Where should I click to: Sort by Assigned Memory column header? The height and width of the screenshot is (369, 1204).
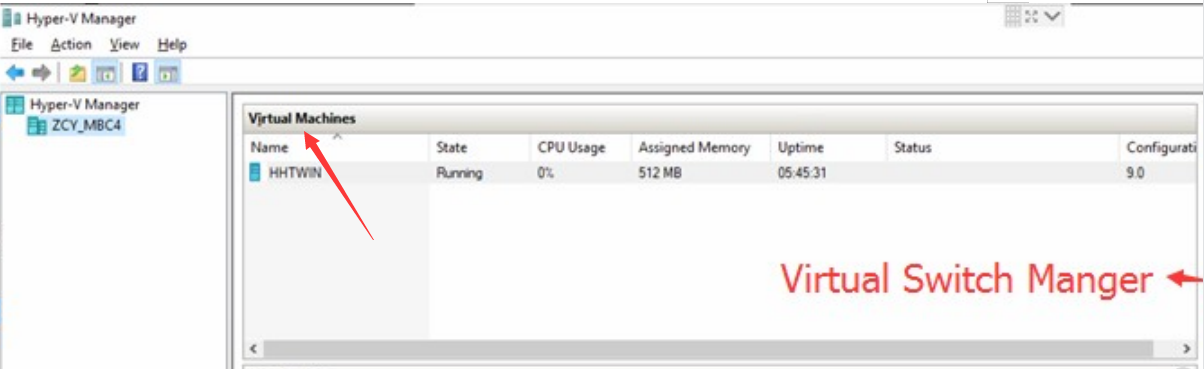click(x=700, y=147)
